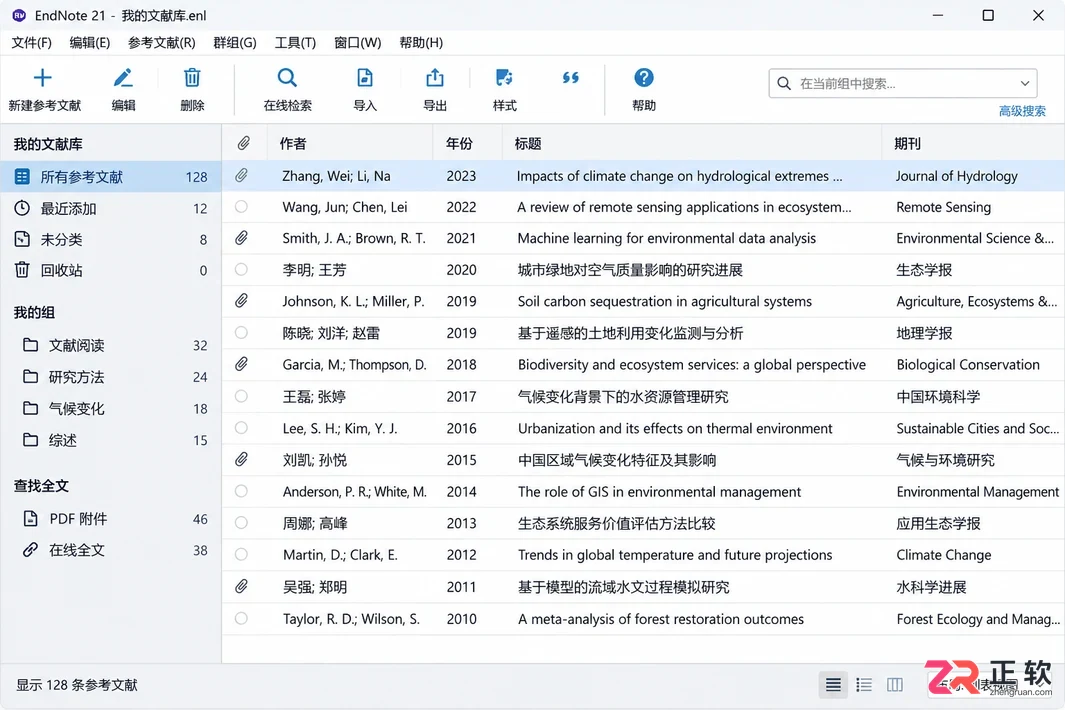Collapse the 我的组 section header
Screen dimensions: 1065x710
point(34,313)
